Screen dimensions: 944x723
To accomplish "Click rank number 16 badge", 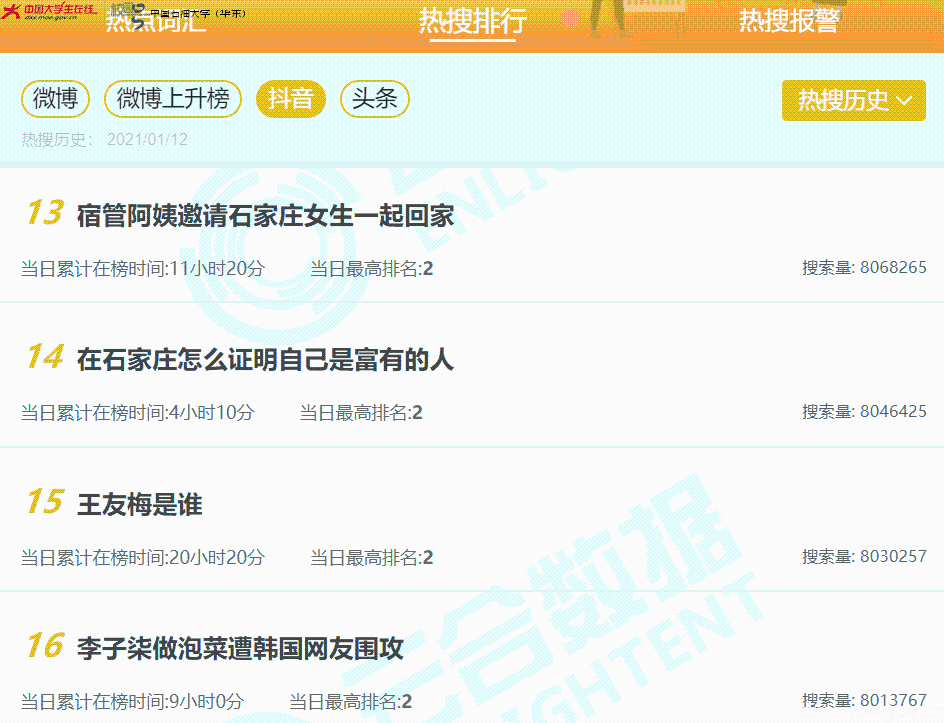I will pyautogui.click(x=44, y=647).
